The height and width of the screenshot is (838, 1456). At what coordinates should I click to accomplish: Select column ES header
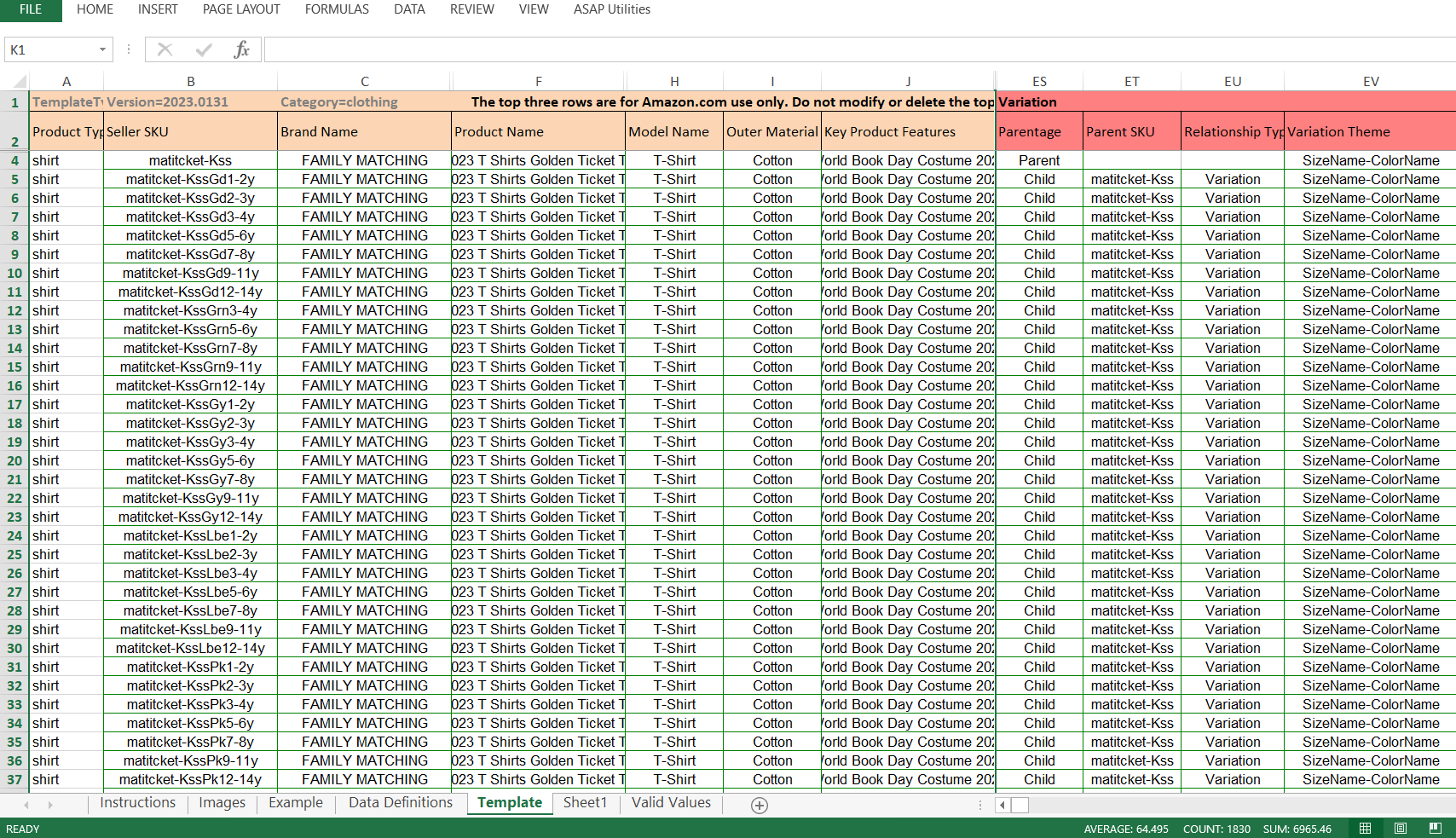[x=1039, y=82]
